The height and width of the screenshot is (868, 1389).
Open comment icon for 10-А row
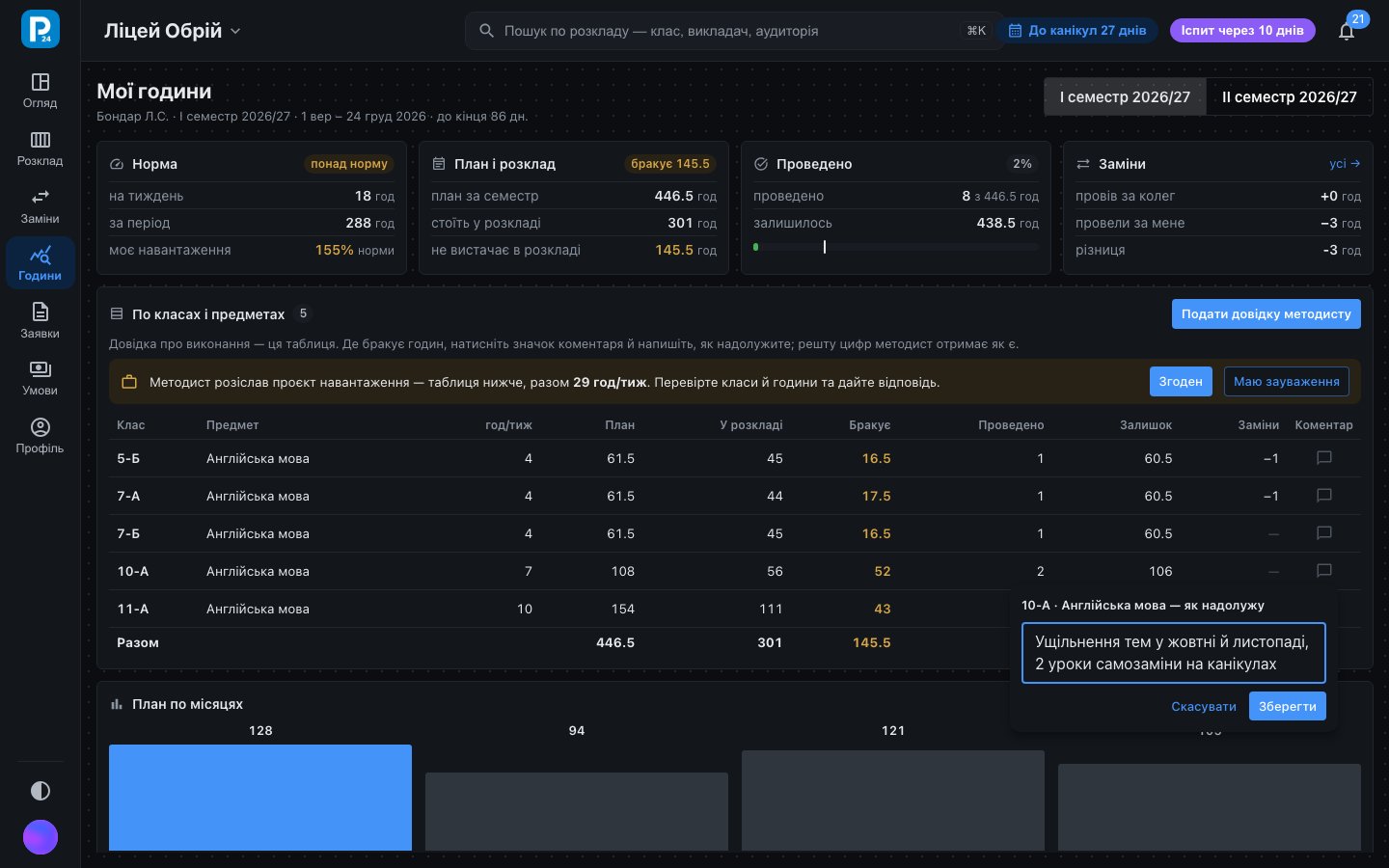click(x=1324, y=571)
